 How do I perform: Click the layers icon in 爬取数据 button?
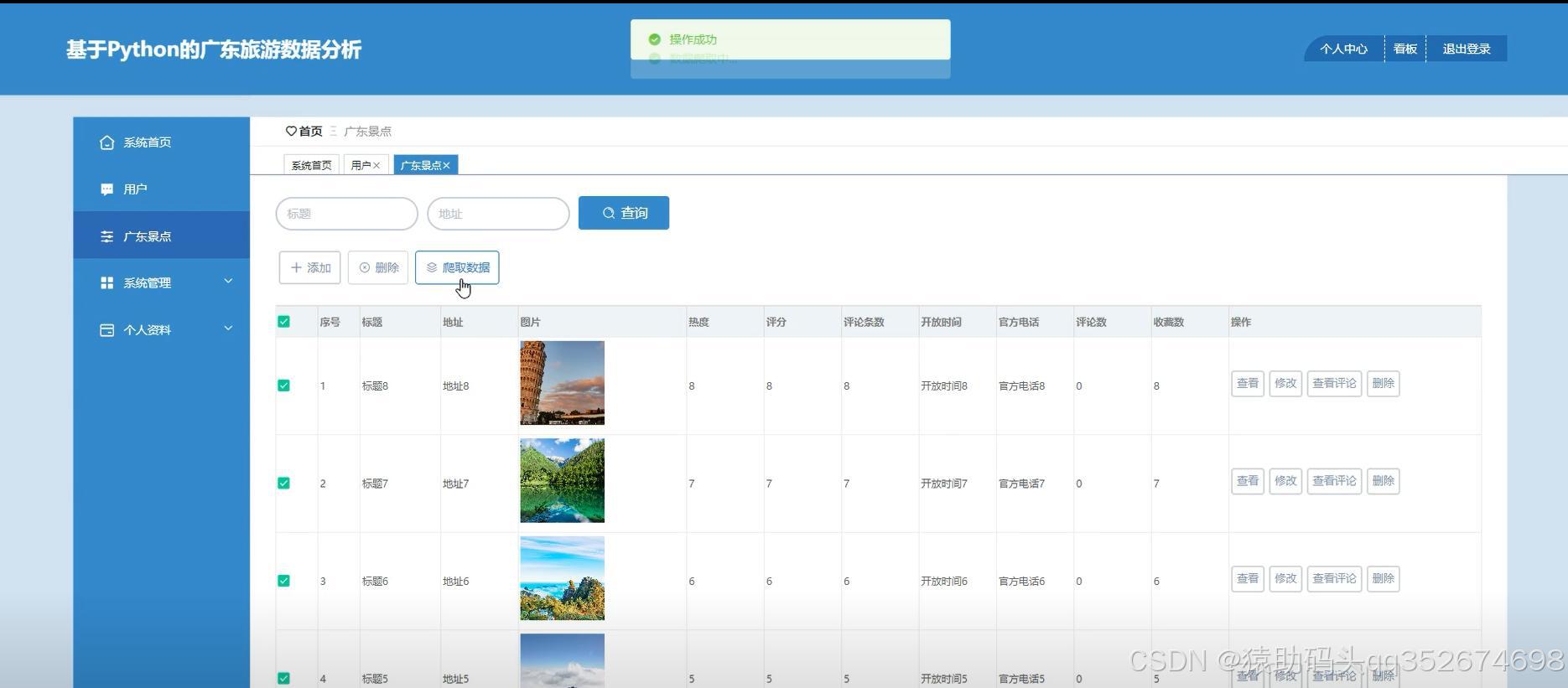tap(432, 267)
